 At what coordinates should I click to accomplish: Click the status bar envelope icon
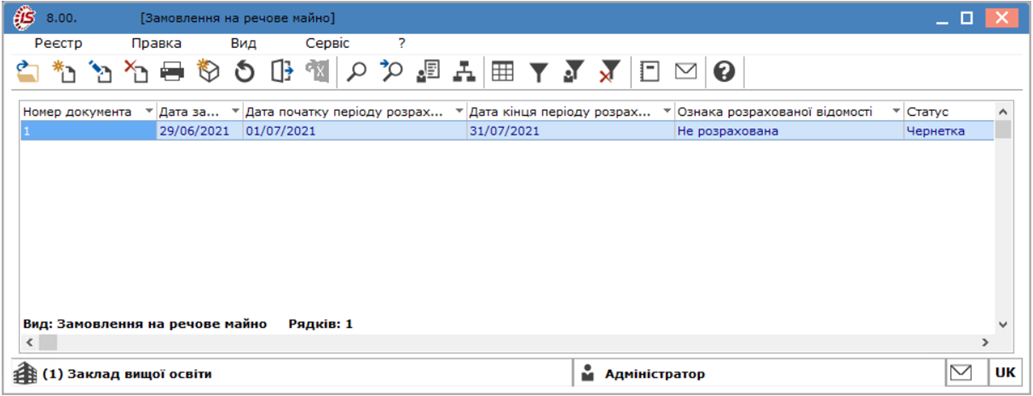[x=961, y=373]
